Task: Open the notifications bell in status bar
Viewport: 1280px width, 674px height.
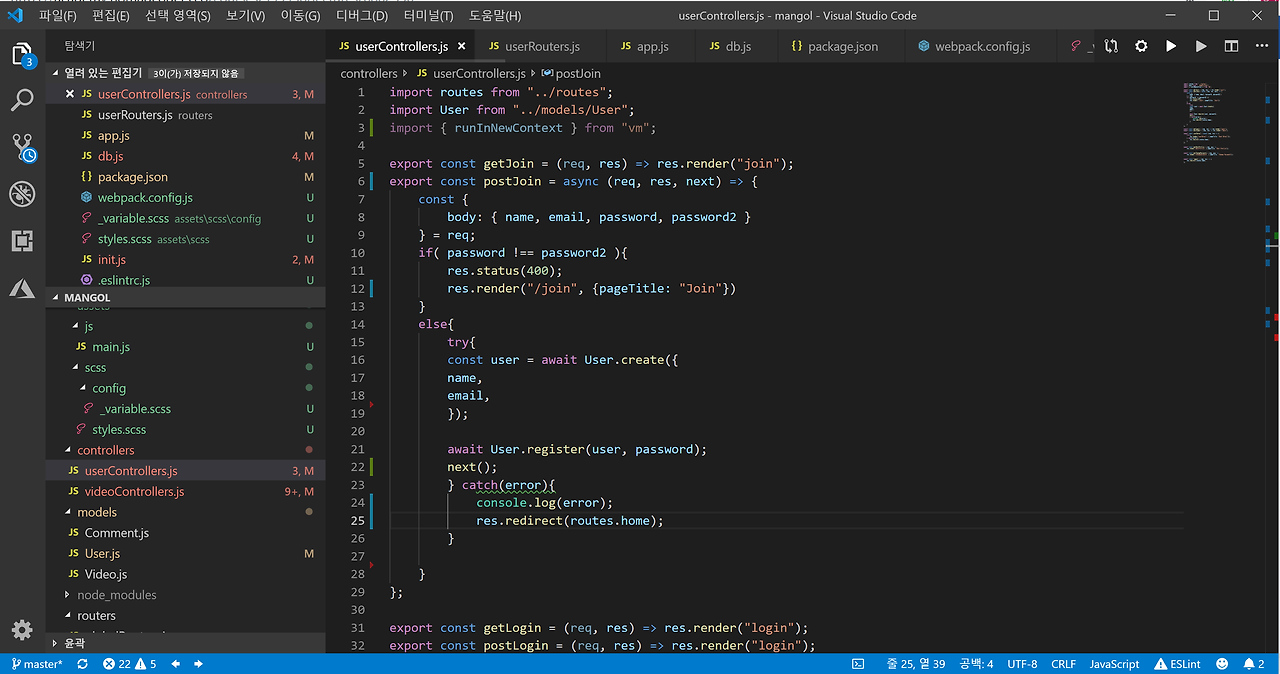Action: pos(1249,664)
